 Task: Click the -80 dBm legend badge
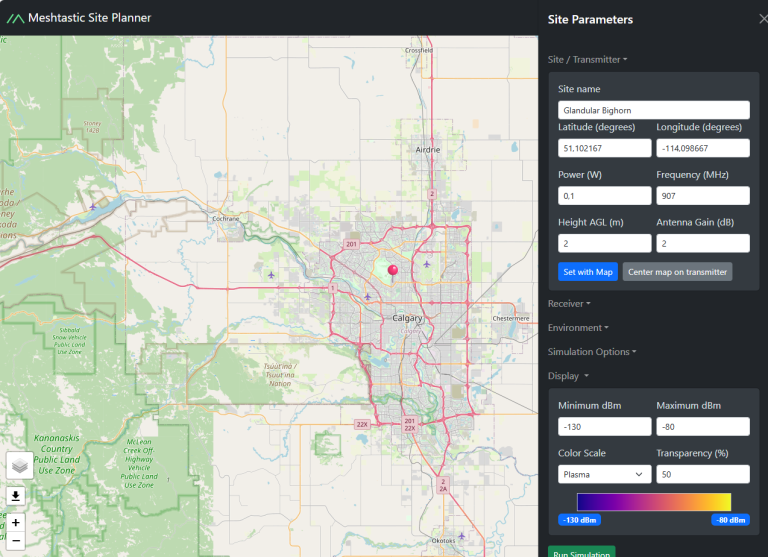tap(730, 520)
